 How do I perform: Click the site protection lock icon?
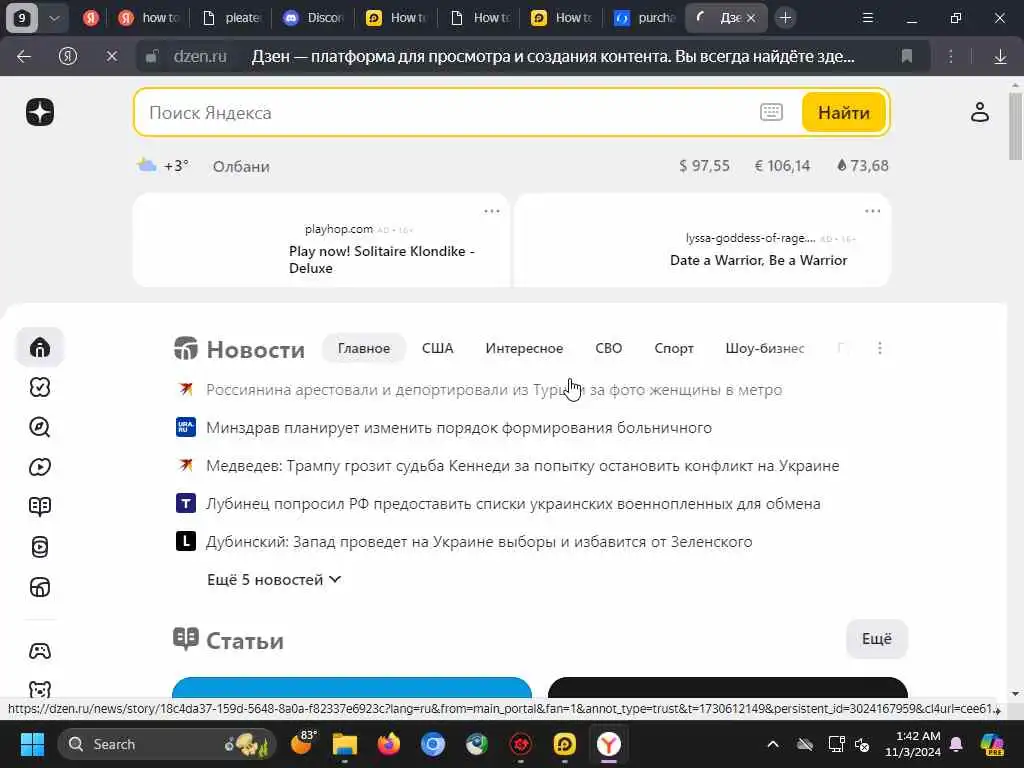[x=152, y=57]
